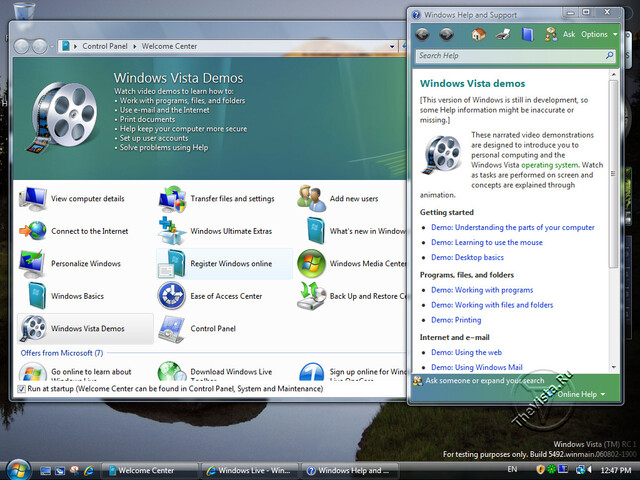
Task: Go forward in Help and Support
Action: coord(447,34)
